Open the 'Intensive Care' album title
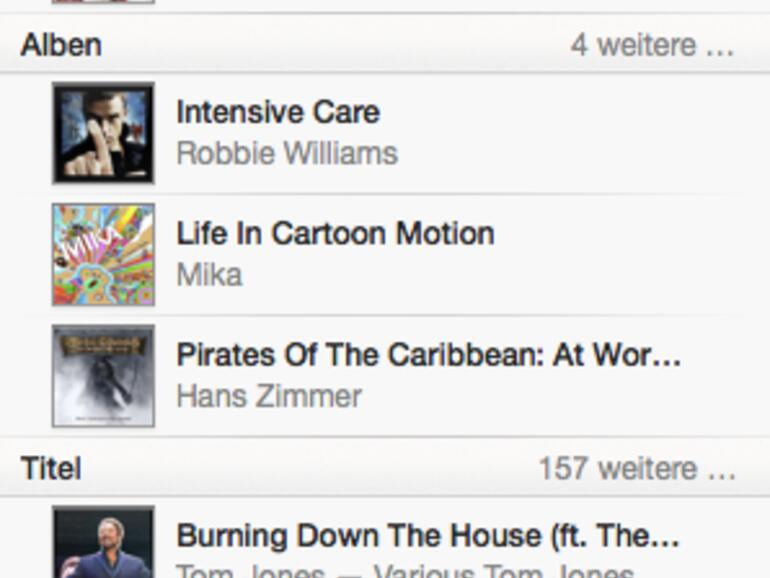This screenshot has height=578, width=770. click(278, 112)
